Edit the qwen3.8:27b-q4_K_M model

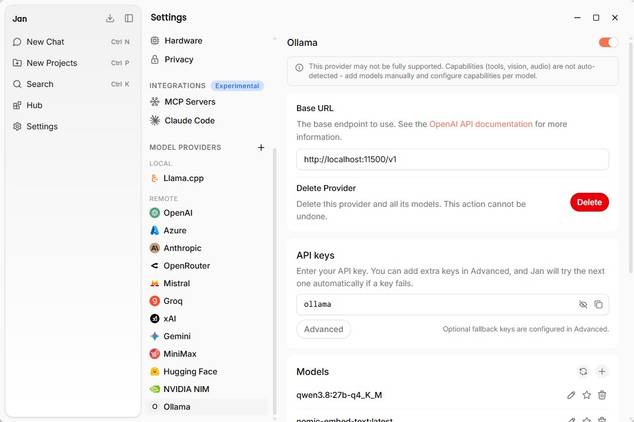click(x=571, y=395)
